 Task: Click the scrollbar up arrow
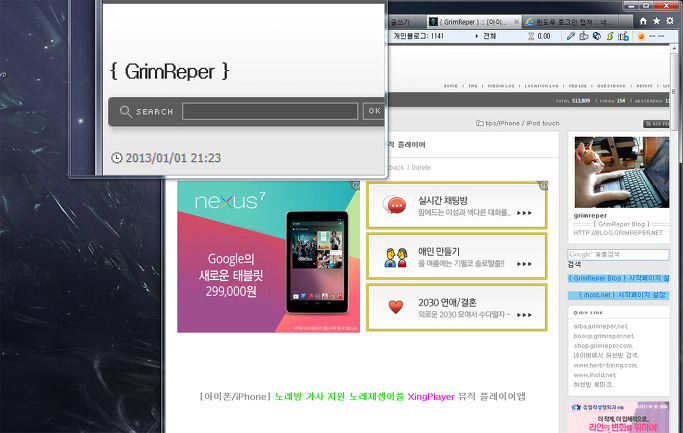tap(674, 47)
